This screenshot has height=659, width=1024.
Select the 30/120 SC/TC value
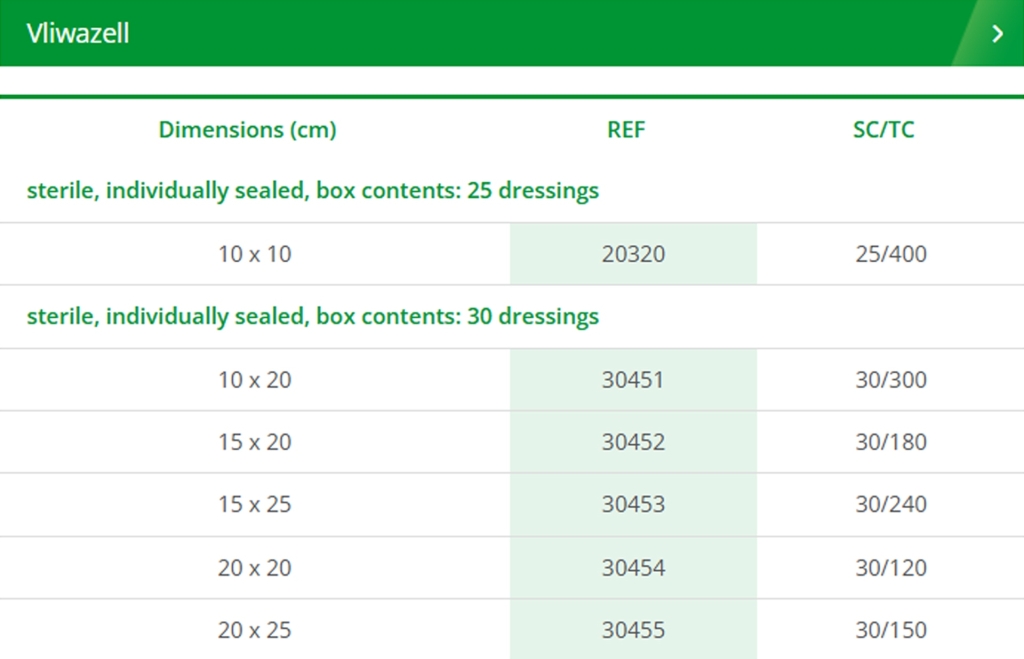coord(891,568)
